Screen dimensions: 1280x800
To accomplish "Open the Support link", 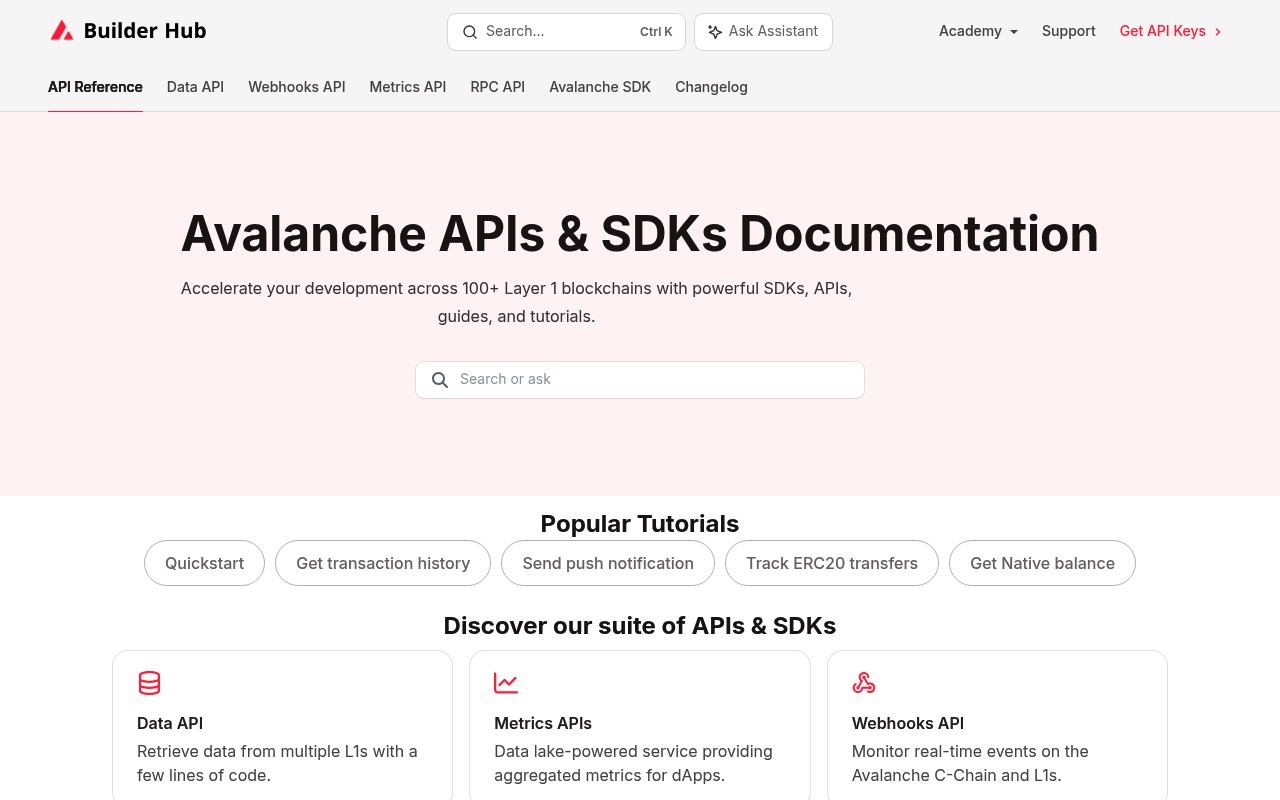I will coord(1069,31).
